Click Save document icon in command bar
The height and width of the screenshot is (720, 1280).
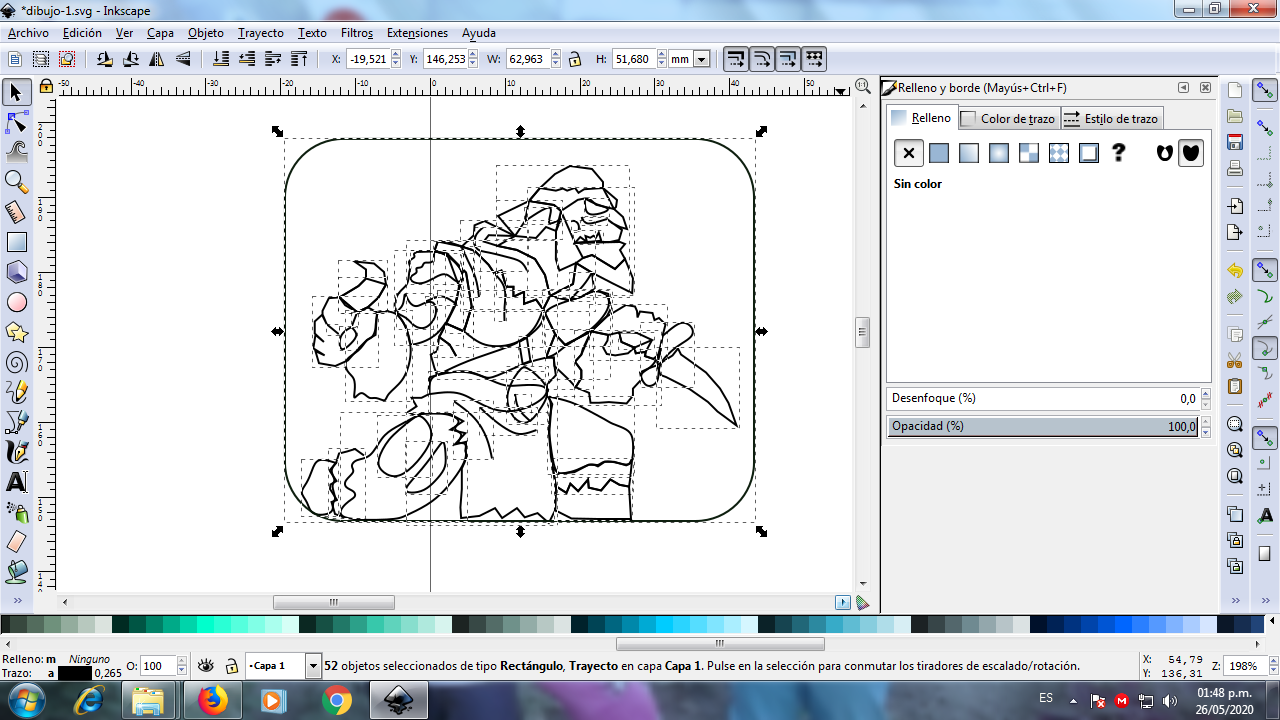click(1235, 142)
